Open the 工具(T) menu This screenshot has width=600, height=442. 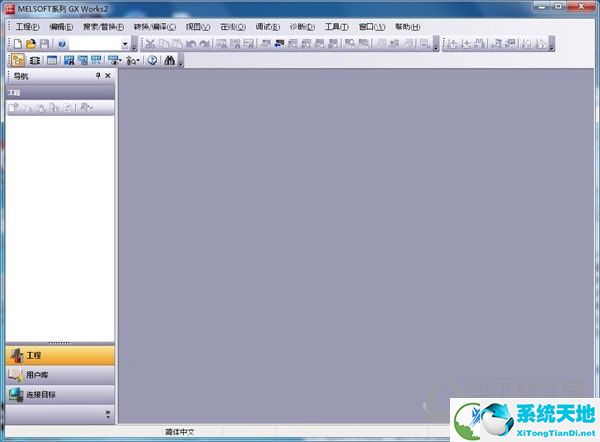(x=336, y=27)
